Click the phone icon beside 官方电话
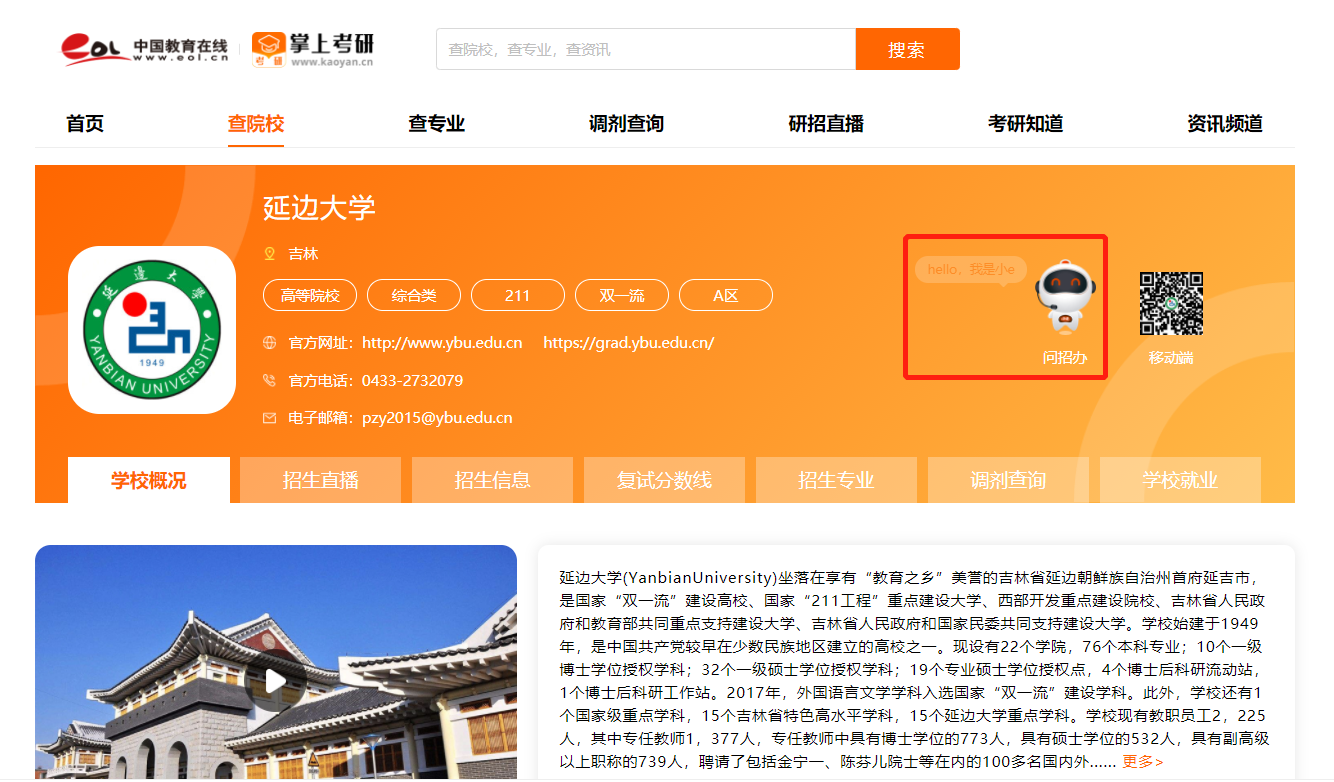Viewport: 1334px width, 782px height. (x=269, y=380)
